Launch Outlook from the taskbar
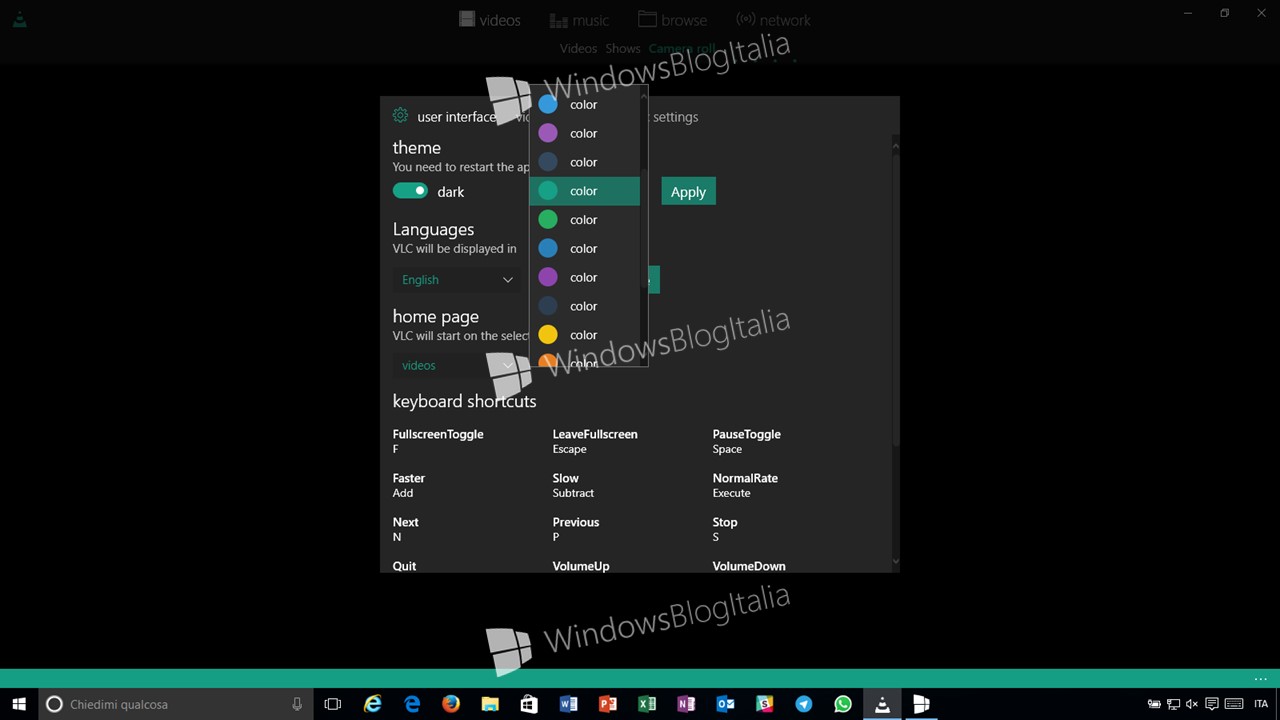 tap(725, 704)
